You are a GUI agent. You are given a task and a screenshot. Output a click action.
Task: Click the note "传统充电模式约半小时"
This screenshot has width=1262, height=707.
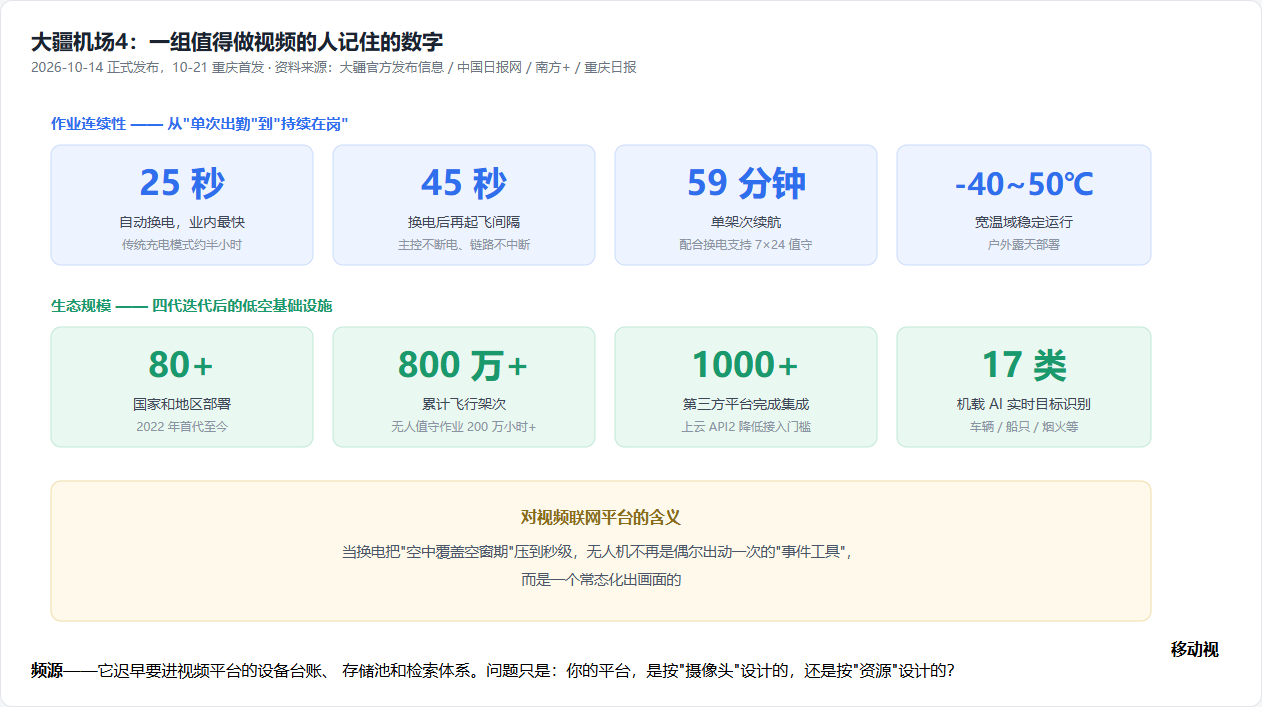[x=182, y=244]
